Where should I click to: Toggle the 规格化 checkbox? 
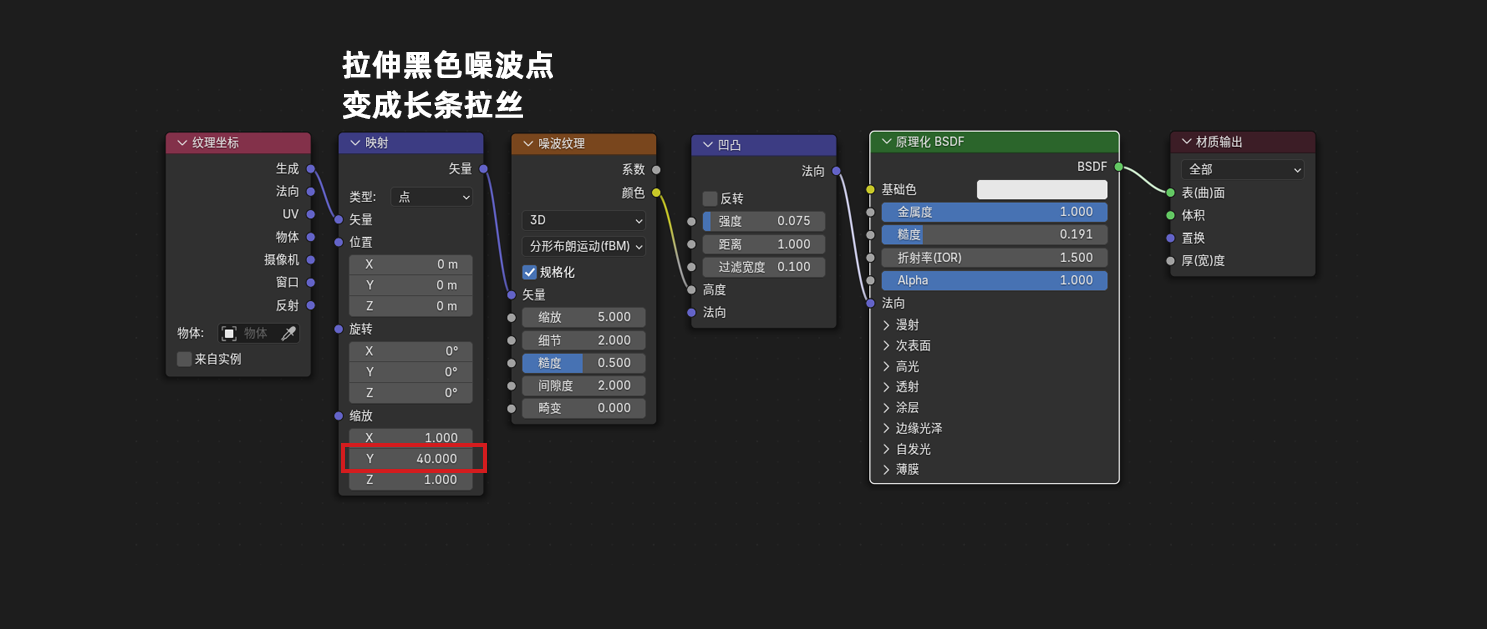[x=530, y=272]
